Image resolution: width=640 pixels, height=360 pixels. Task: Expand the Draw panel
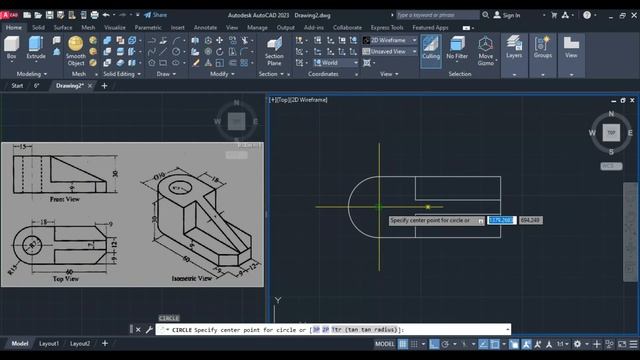pos(166,74)
